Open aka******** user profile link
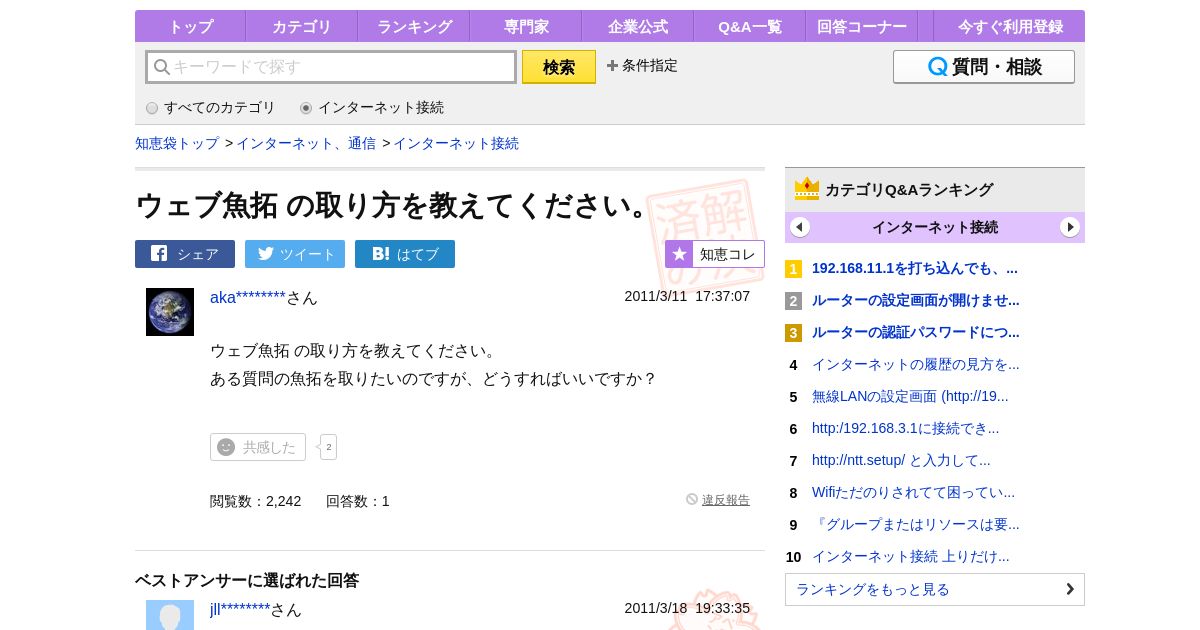The image size is (1200, 630). [248, 298]
